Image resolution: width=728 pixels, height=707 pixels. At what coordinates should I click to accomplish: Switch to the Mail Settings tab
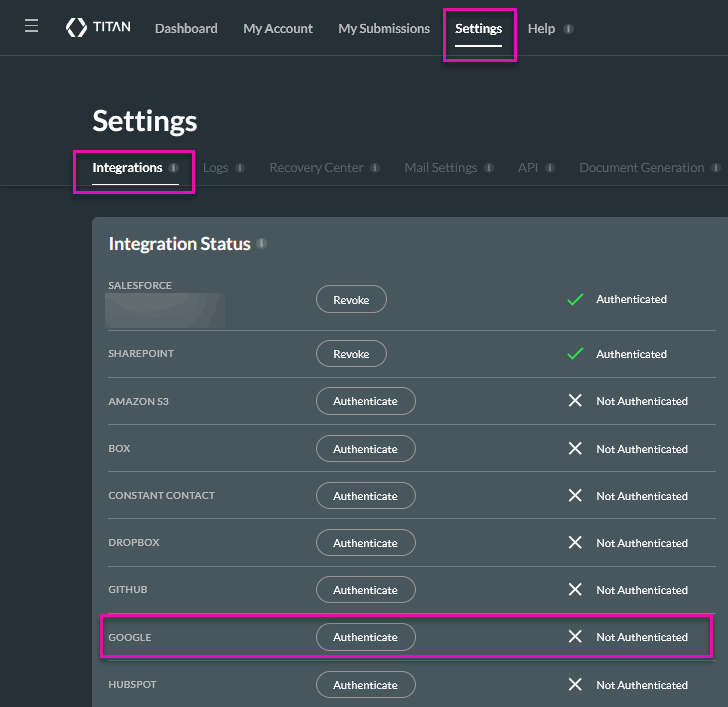(x=441, y=168)
